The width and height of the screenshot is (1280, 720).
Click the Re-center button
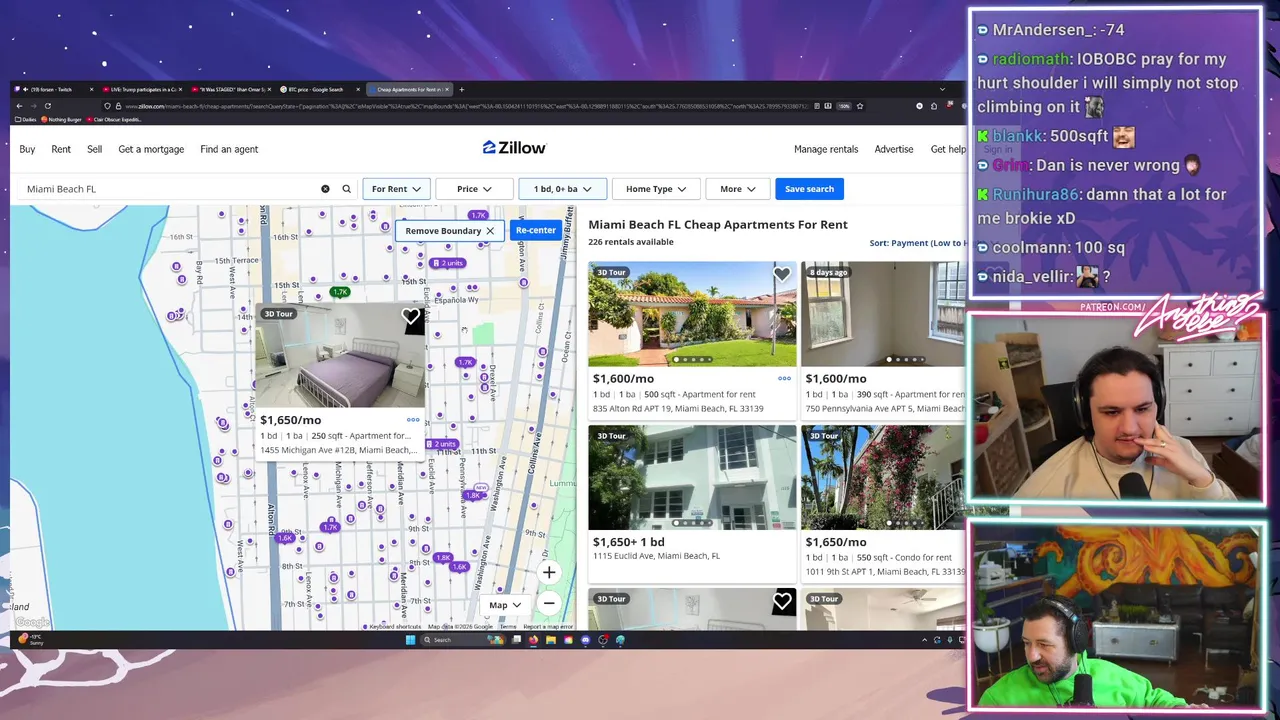pos(536,231)
